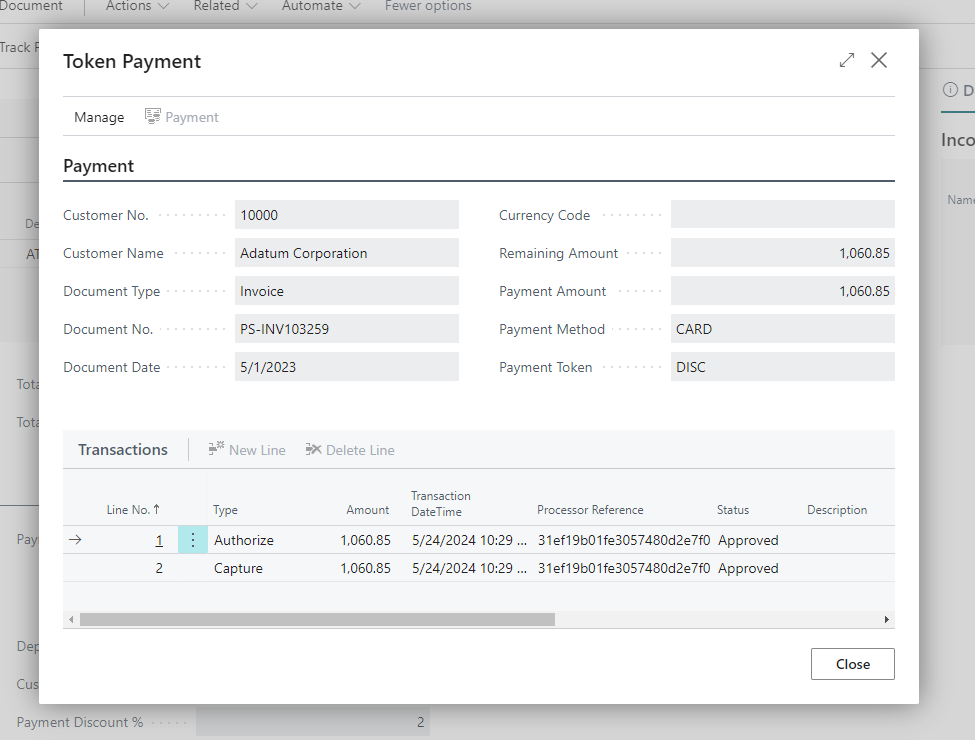
Task: Click the Payment Token field DISC
Action: (x=782, y=367)
